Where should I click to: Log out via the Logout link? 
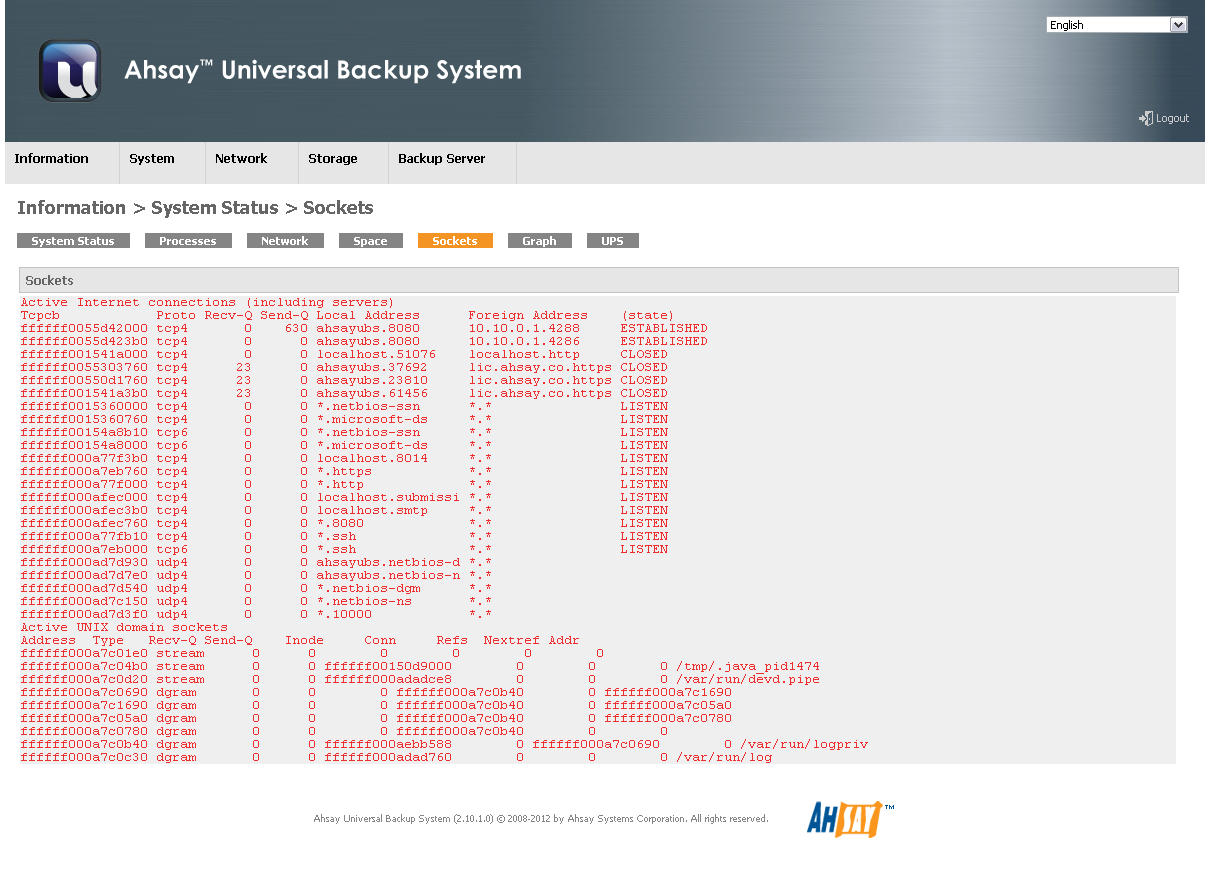(x=1172, y=118)
